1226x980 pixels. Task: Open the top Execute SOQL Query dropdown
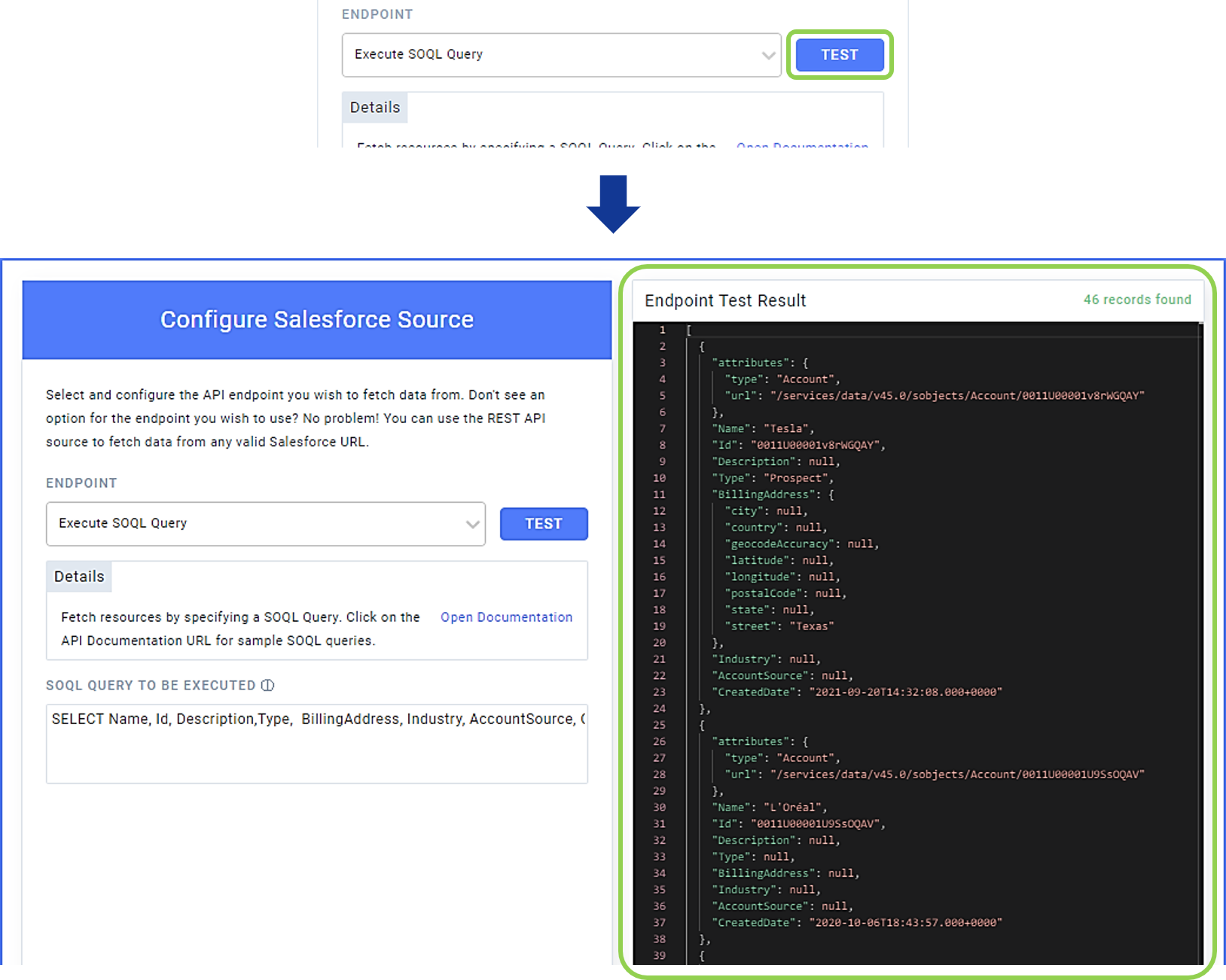[561, 55]
